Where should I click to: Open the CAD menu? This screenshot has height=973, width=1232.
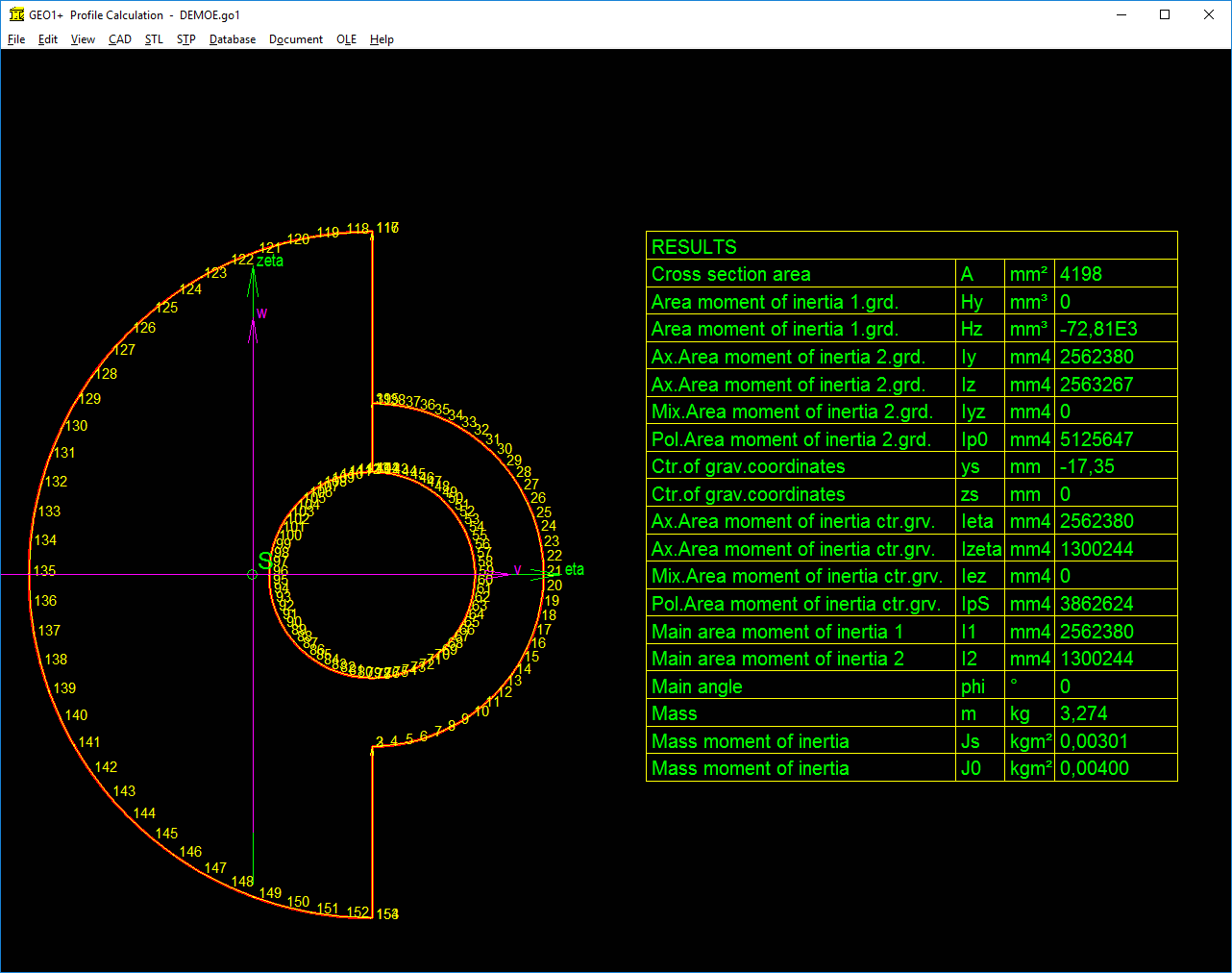(x=120, y=39)
